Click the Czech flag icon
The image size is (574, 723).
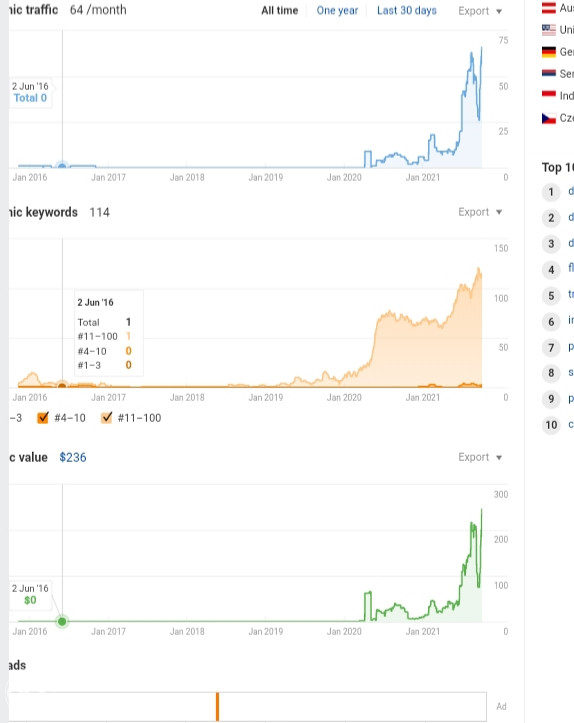[x=549, y=118]
